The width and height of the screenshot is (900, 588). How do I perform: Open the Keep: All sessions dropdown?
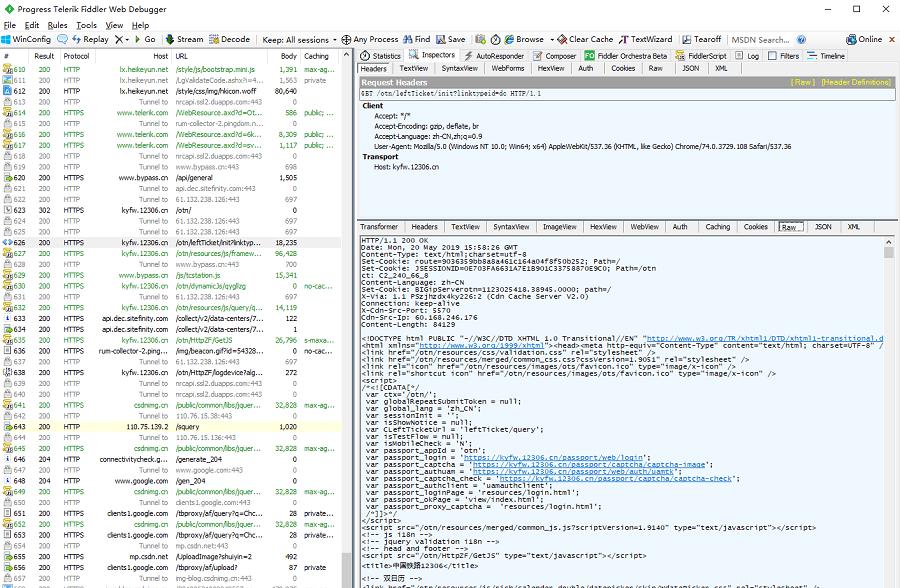299,40
